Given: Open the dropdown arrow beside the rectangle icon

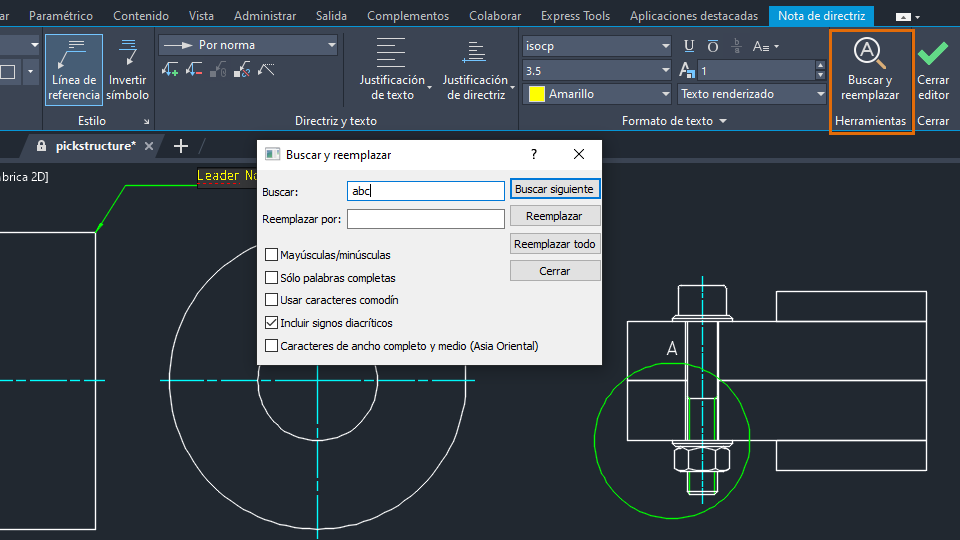Looking at the screenshot, I should coord(31,72).
